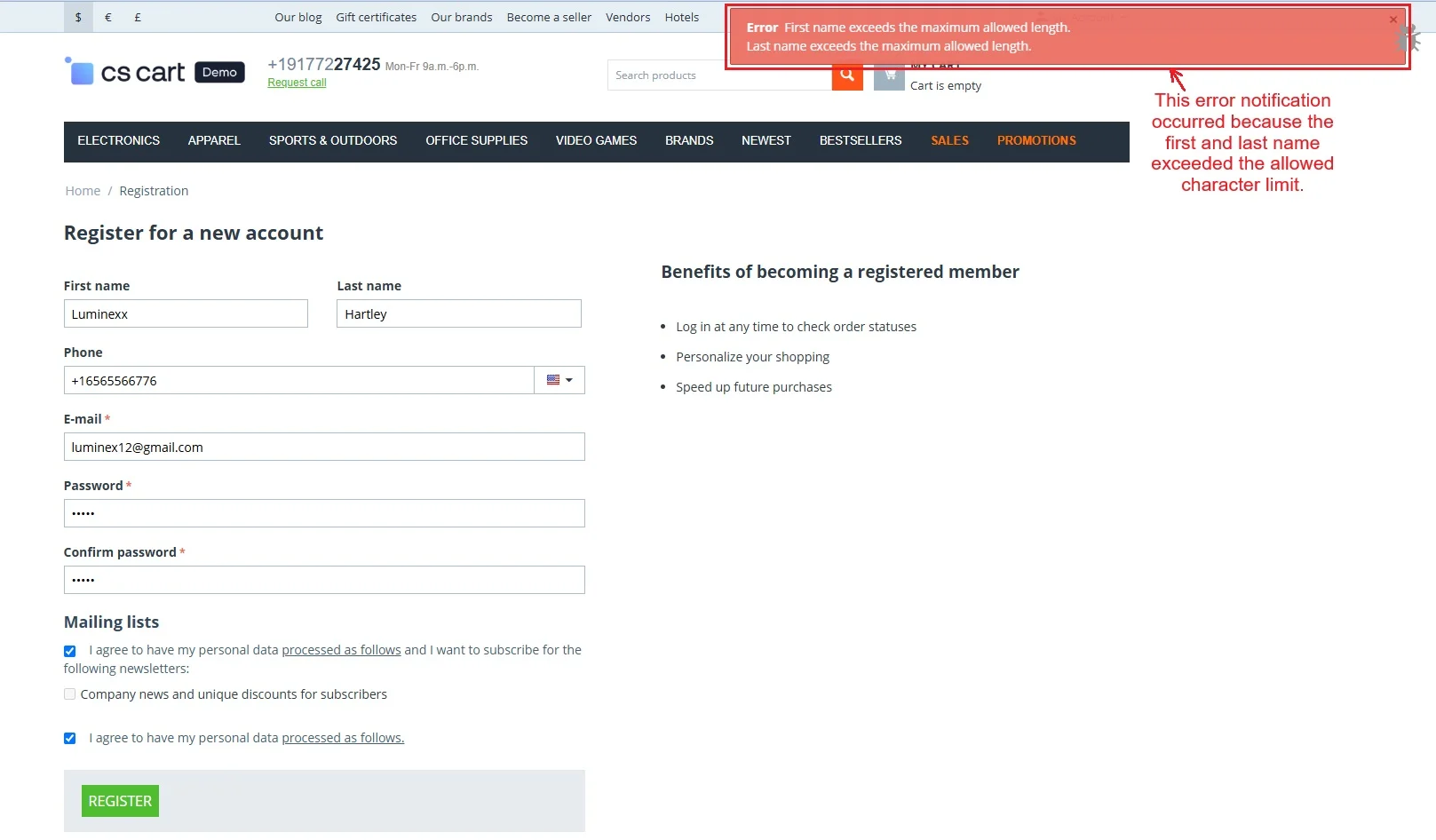Viewport: 1436px width, 840px height.
Task: Open the phone country flag dropdown
Action: tap(559, 380)
